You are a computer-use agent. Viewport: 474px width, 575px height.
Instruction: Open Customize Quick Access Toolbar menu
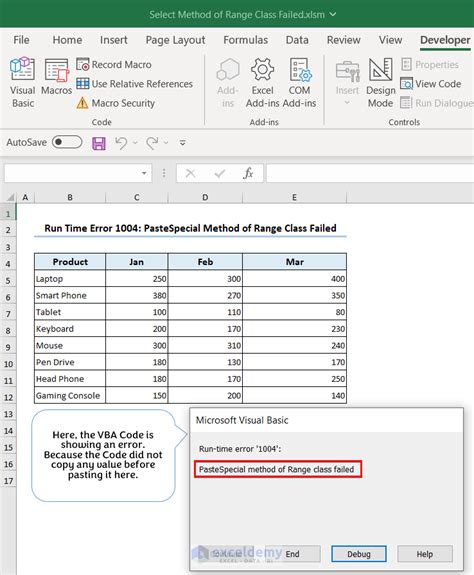182,143
